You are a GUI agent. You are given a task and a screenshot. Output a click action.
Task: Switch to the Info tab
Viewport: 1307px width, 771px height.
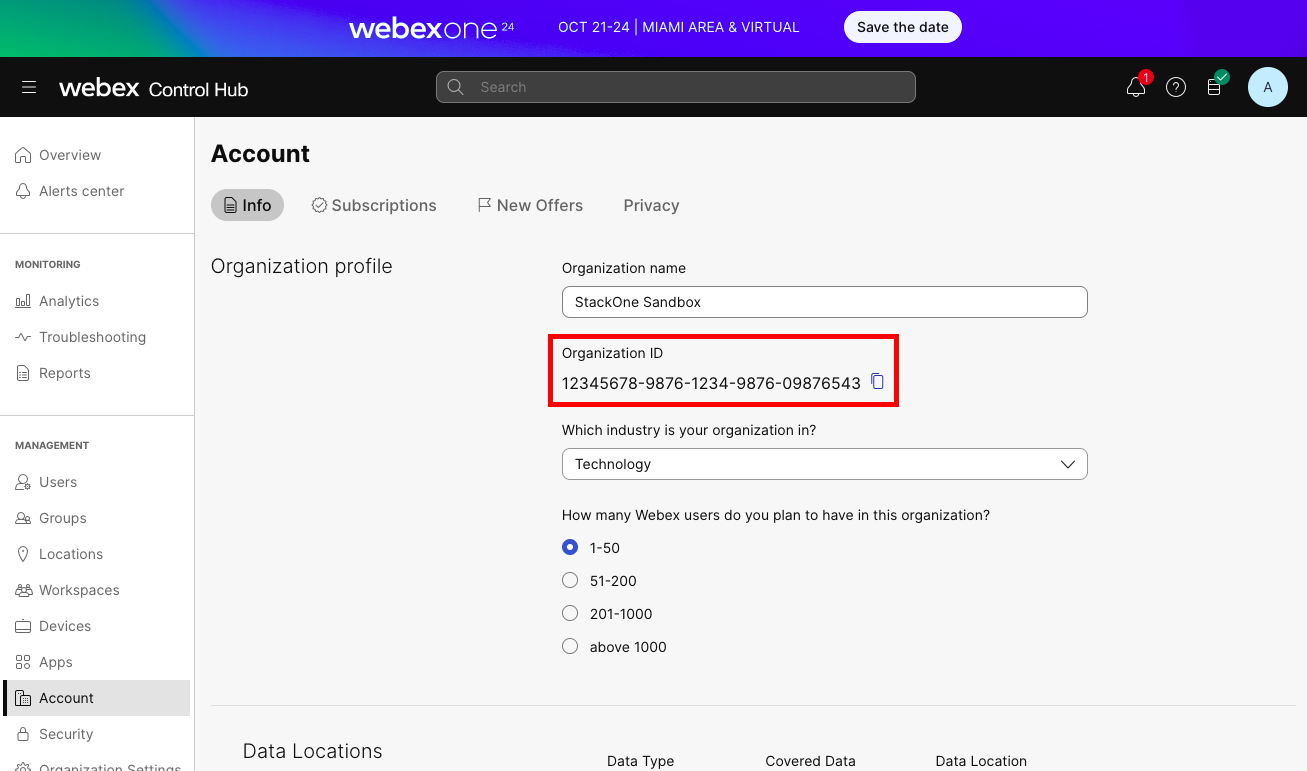pyautogui.click(x=247, y=205)
